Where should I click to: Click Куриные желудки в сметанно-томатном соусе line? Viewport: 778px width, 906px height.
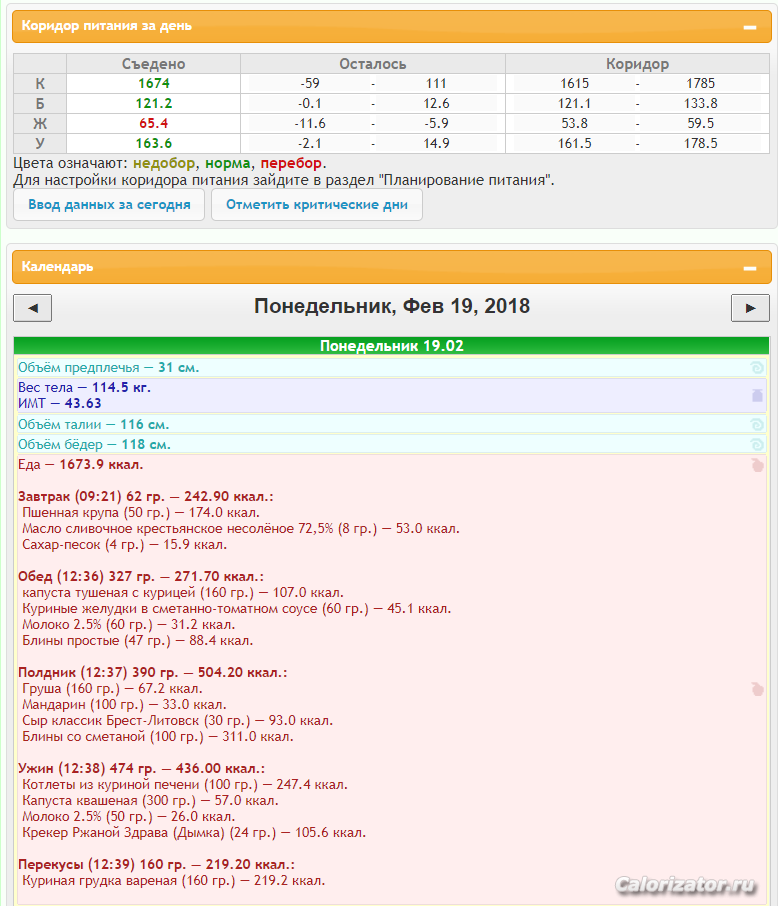(236, 608)
